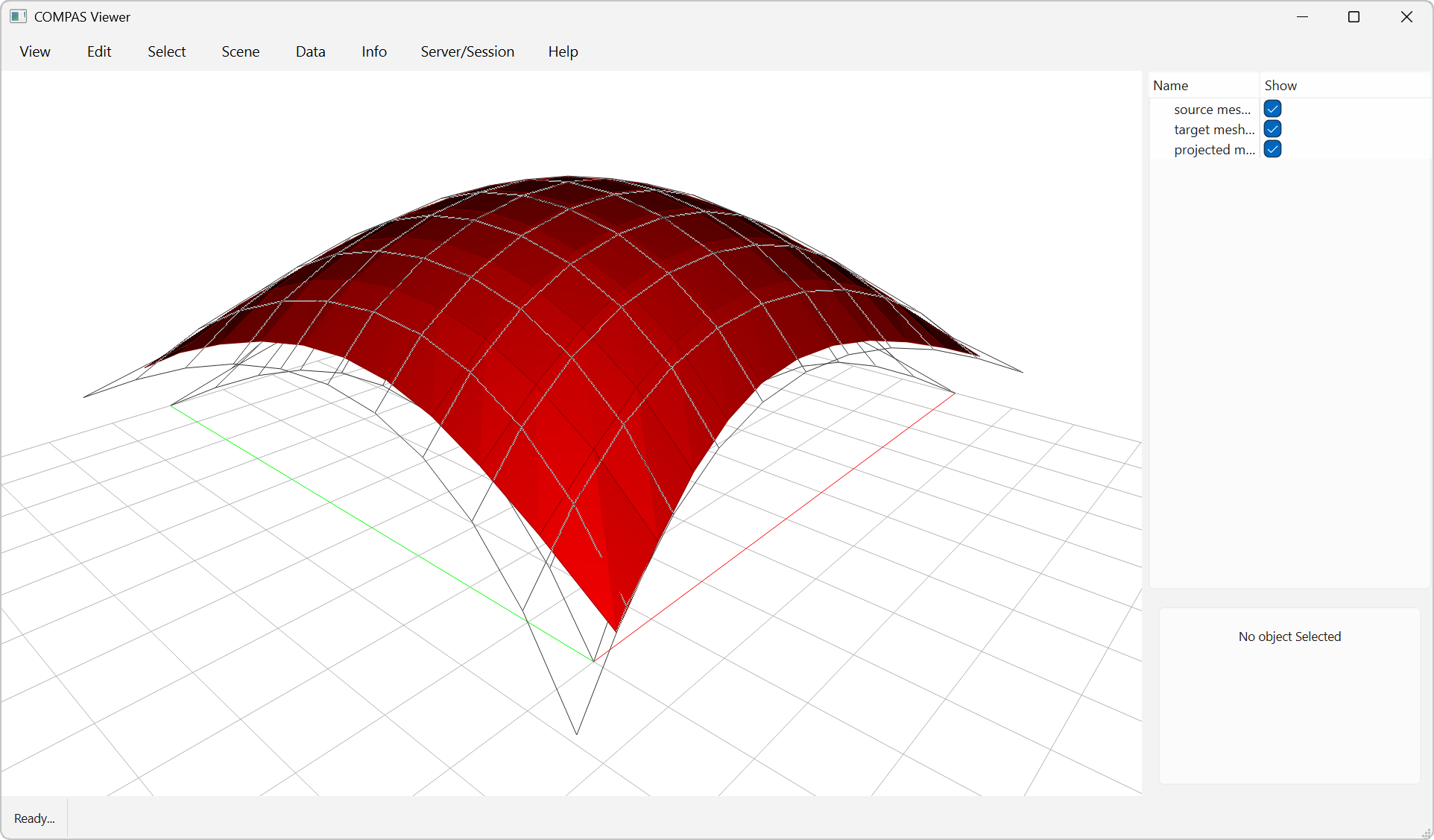
Task: Select the target mesh tree item
Action: point(1213,129)
